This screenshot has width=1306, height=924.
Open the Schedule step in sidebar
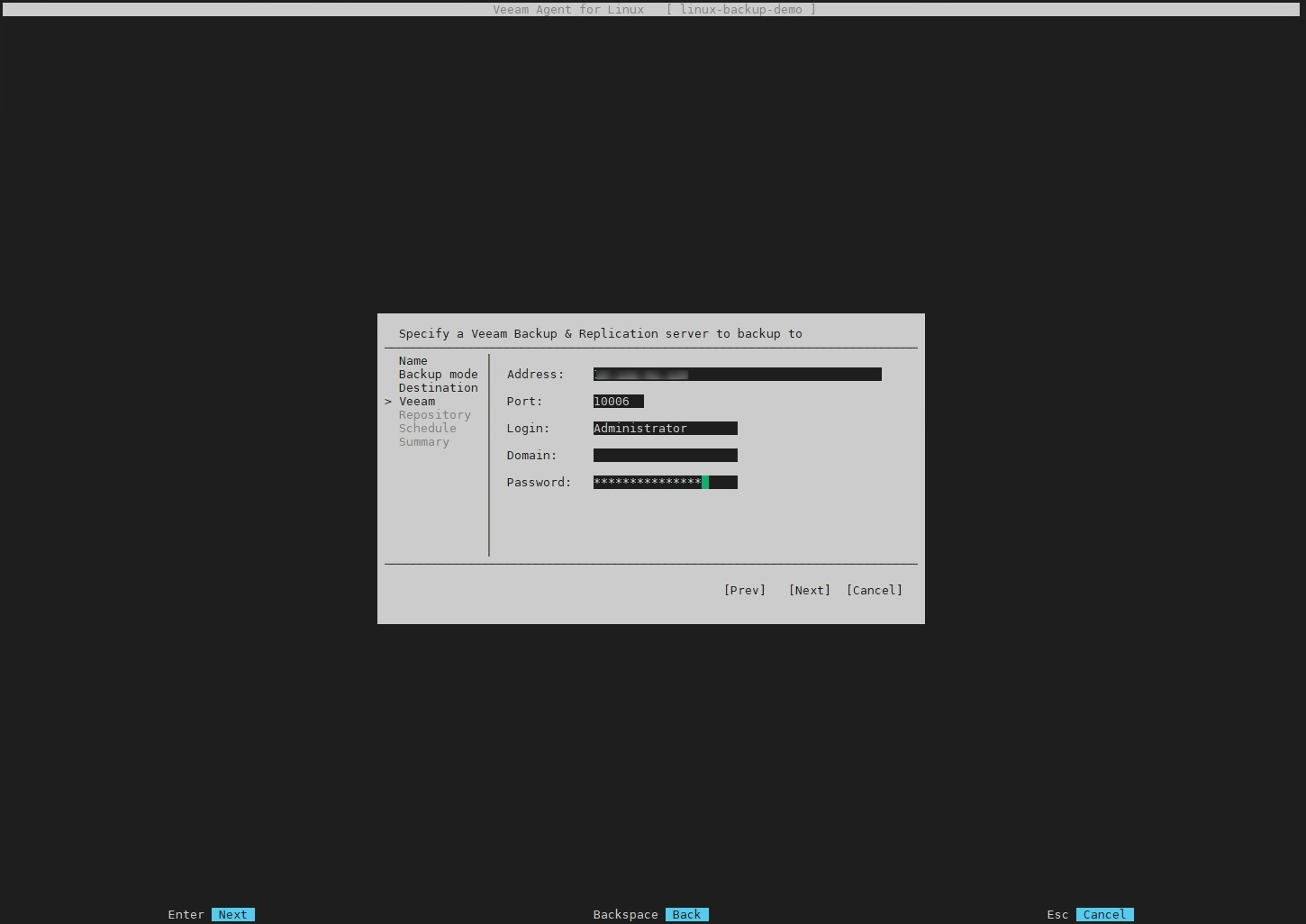pyautogui.click(x=427, y=429)
